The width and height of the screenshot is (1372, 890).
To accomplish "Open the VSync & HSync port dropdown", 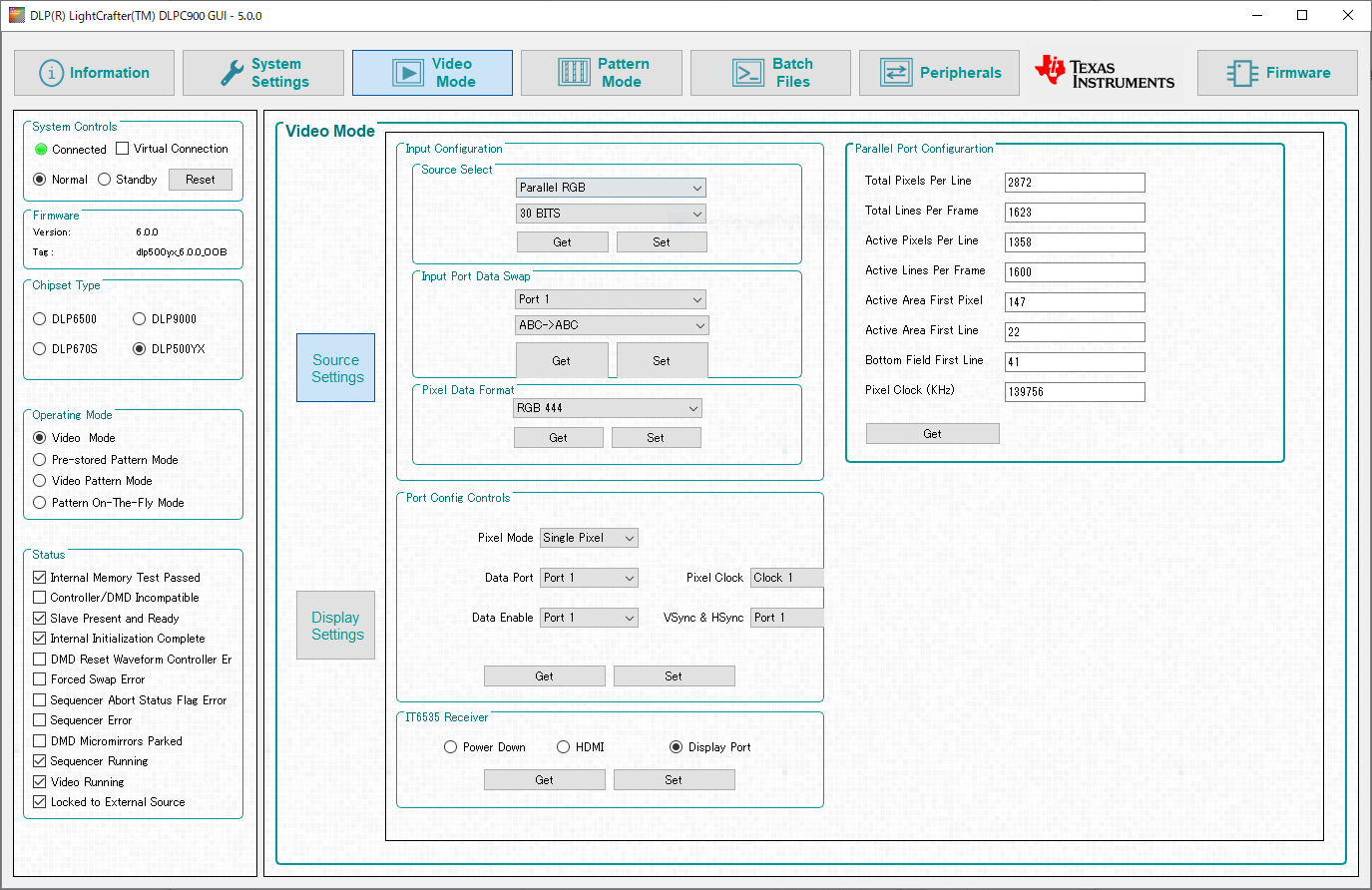I will (x=787, y=618).
